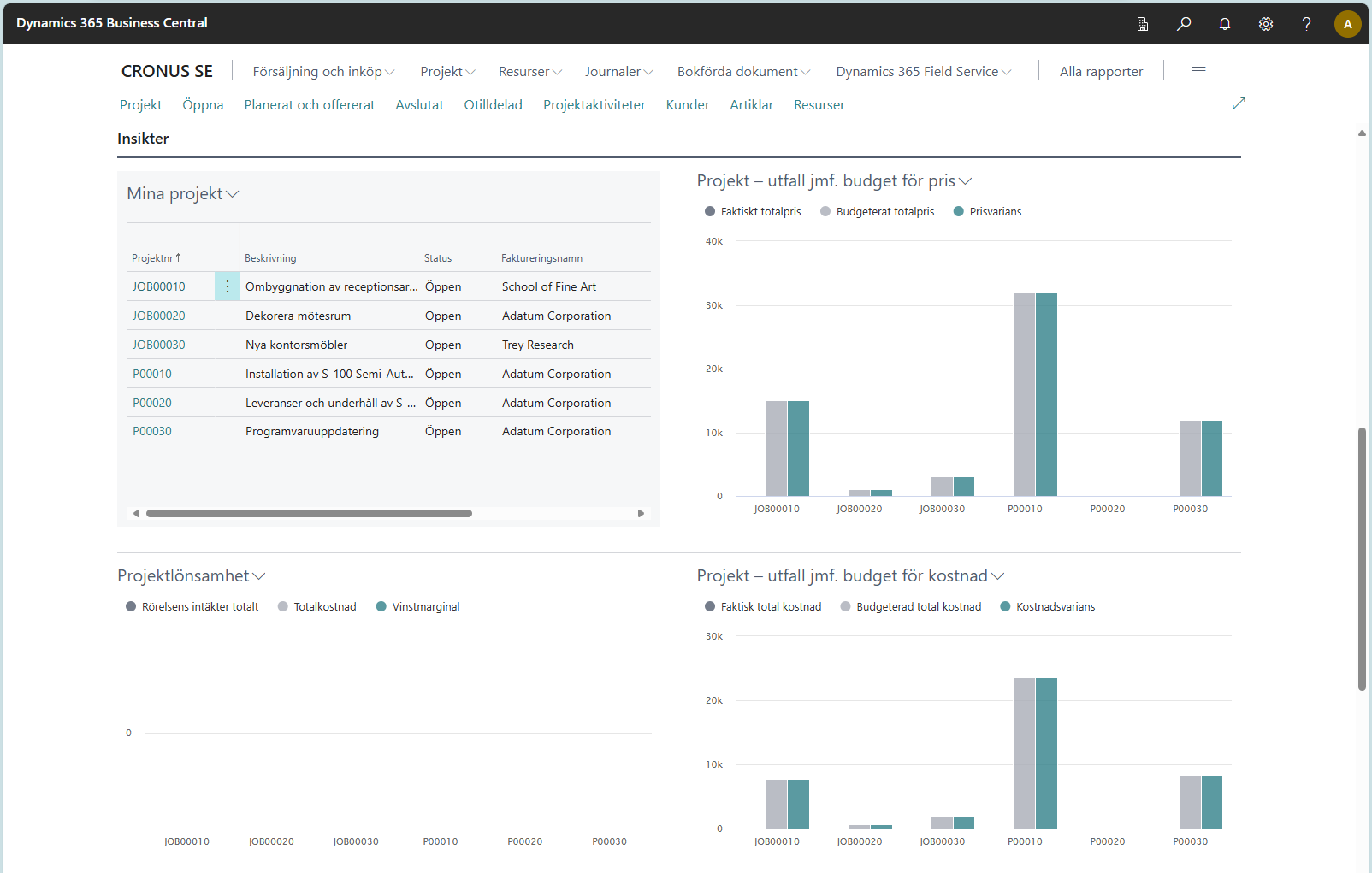Image resolution: width=1372 pixels, height=873 pixels.
Task: Expand Försäljning och inköp menu
Action: (x=323, y=72)
